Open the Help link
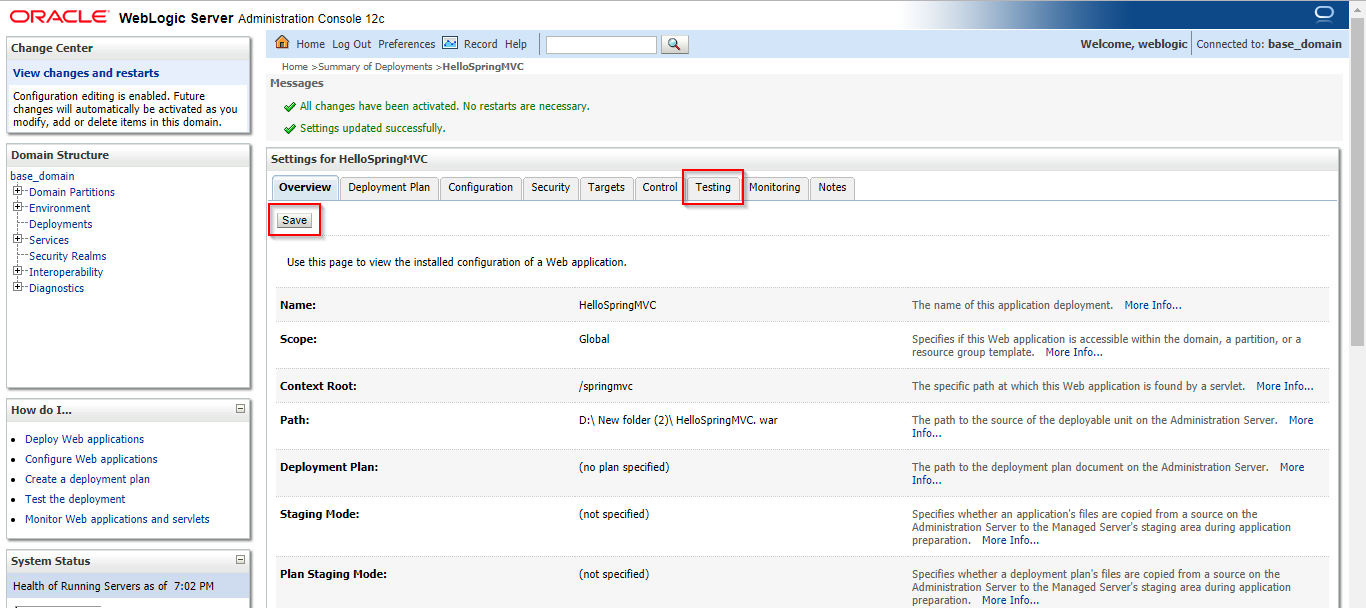The height and width of the screenshot is (608, 1366). click(516, 44)
